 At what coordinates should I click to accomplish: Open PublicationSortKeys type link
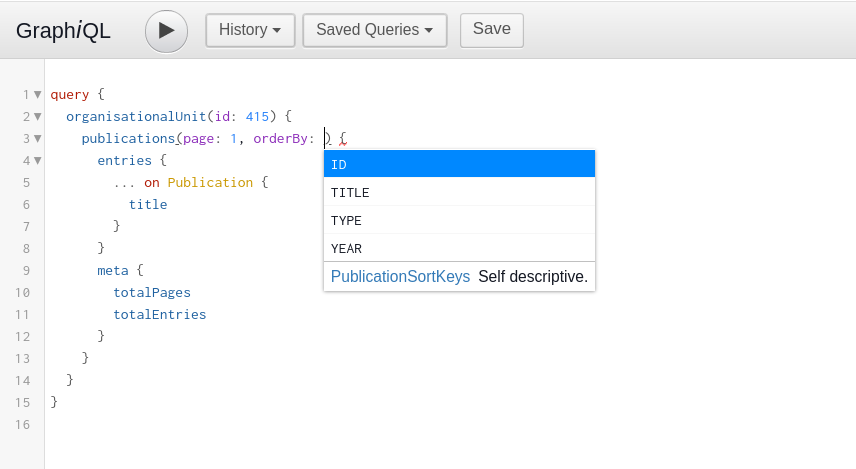400,276
